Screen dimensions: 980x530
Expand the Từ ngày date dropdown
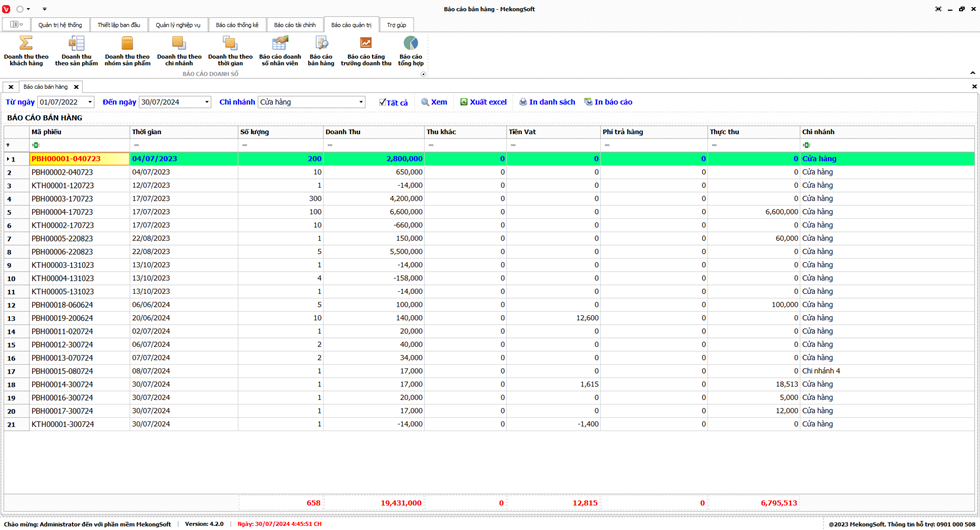(89, 102)
